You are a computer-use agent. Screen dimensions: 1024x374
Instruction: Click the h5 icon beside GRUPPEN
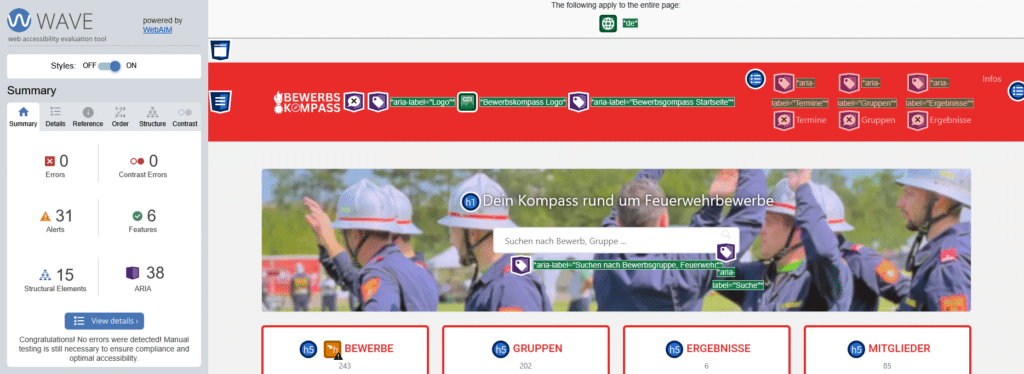(500, 349)
